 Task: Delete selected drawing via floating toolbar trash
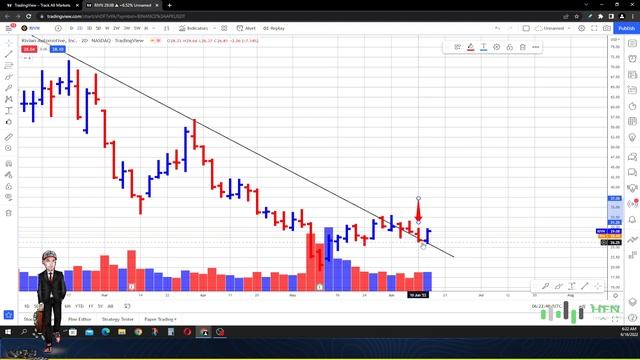[522, 47]
